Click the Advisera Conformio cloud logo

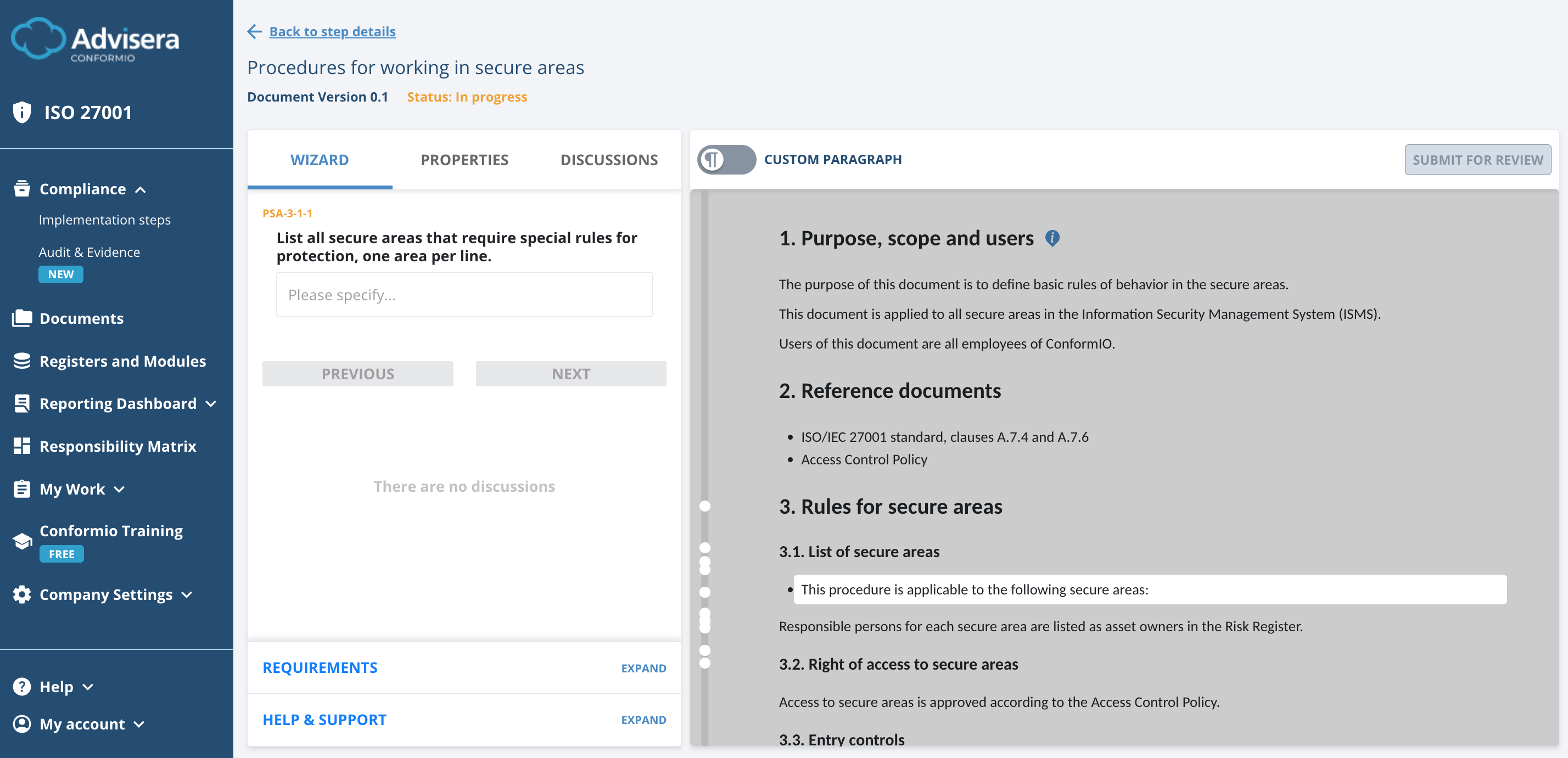pos(38,38)
